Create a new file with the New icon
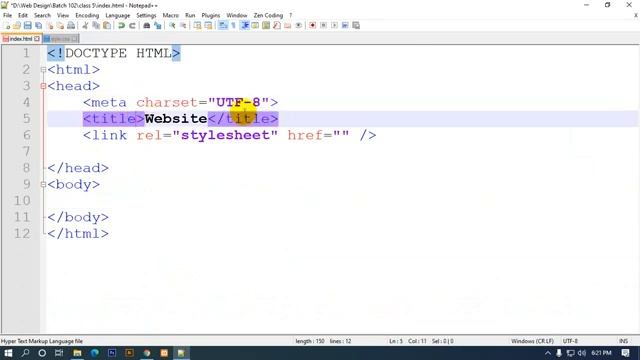Viewport: 640px width, 360px height. [x=7, y=25]
